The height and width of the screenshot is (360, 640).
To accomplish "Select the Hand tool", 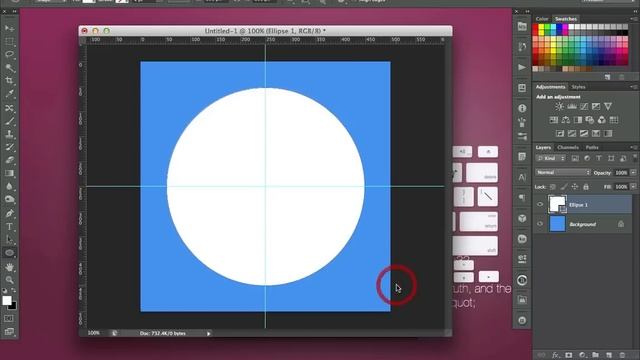I will pos(9,267).
